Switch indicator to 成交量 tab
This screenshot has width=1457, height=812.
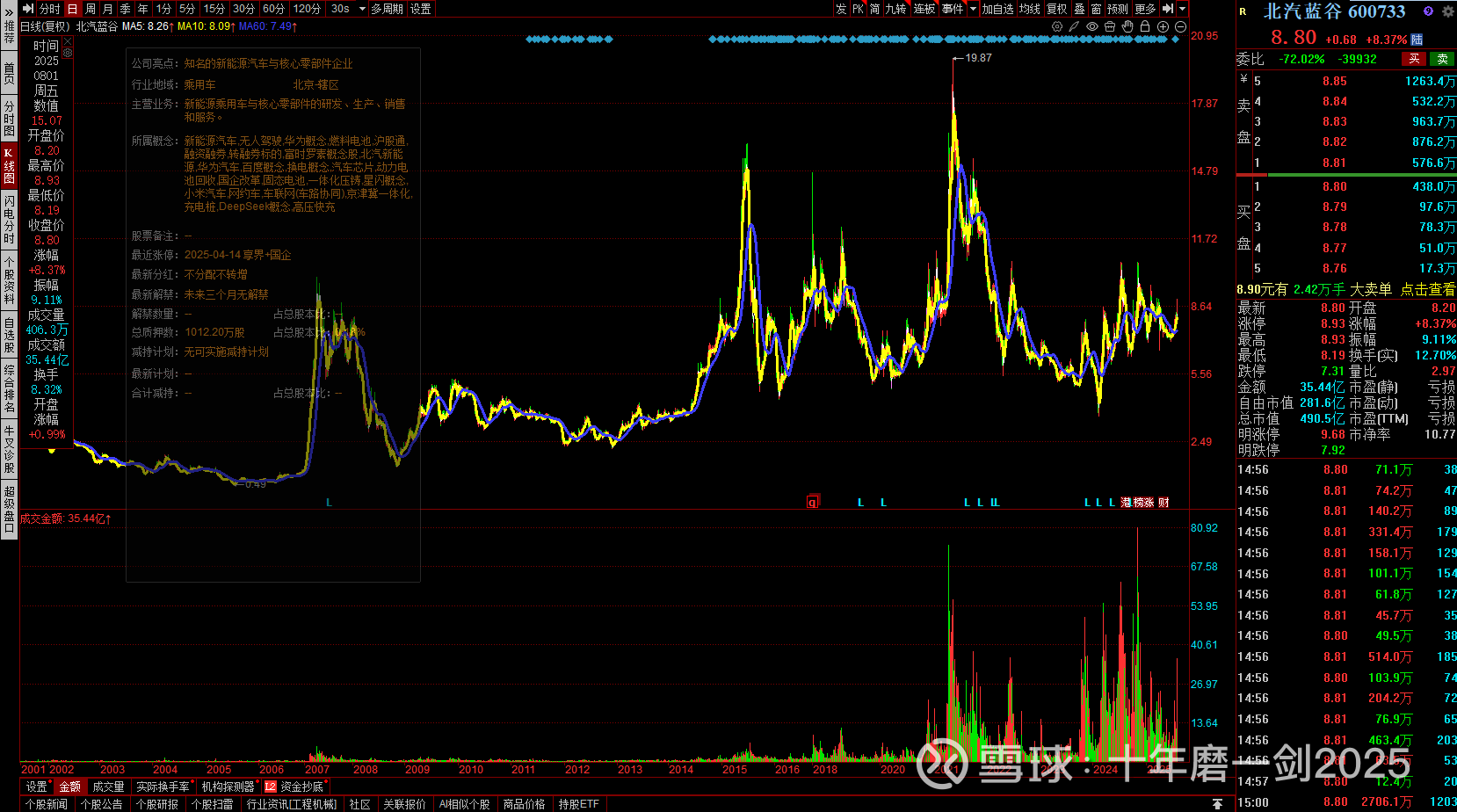coord(108,787)
